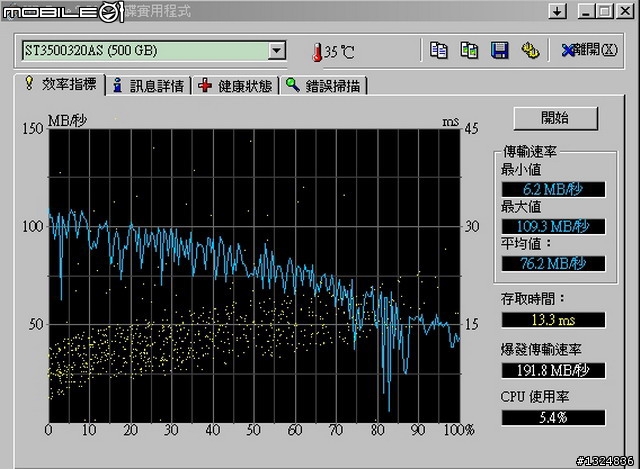Click the 76.2 MB/秒 average value field
Viewport: 640px width, 469px height.
[x=553, y=263]
